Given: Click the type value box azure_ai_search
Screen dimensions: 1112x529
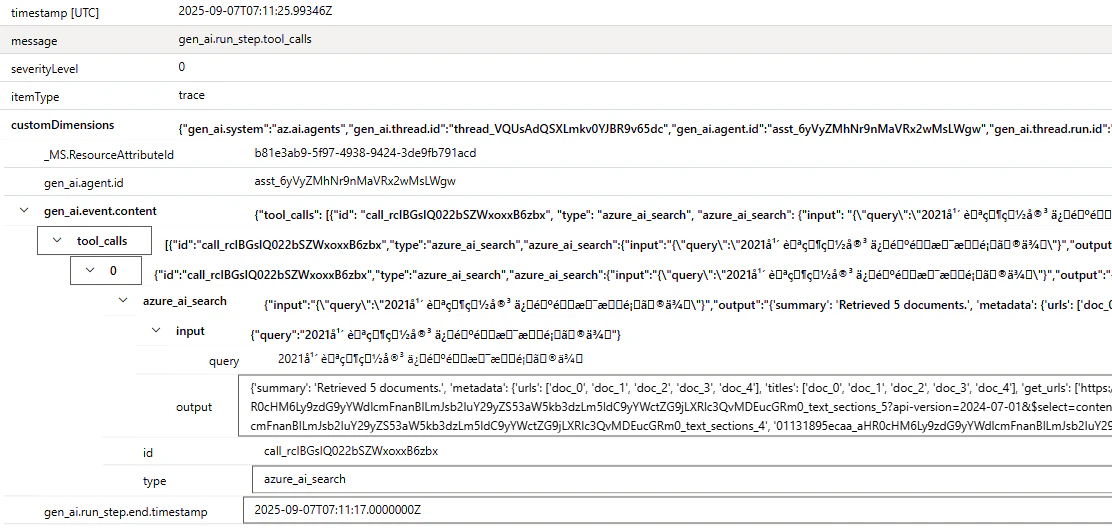Looking at the screenshot, I should 682,479.
